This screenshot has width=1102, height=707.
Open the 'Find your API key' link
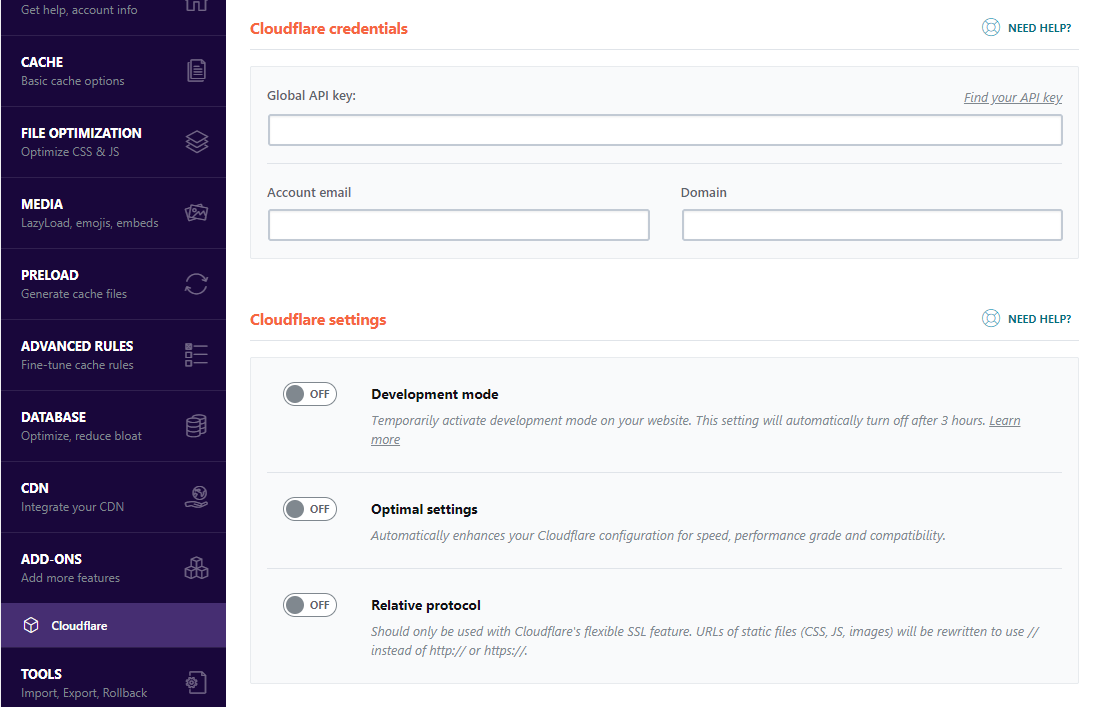click(1013, 98)
